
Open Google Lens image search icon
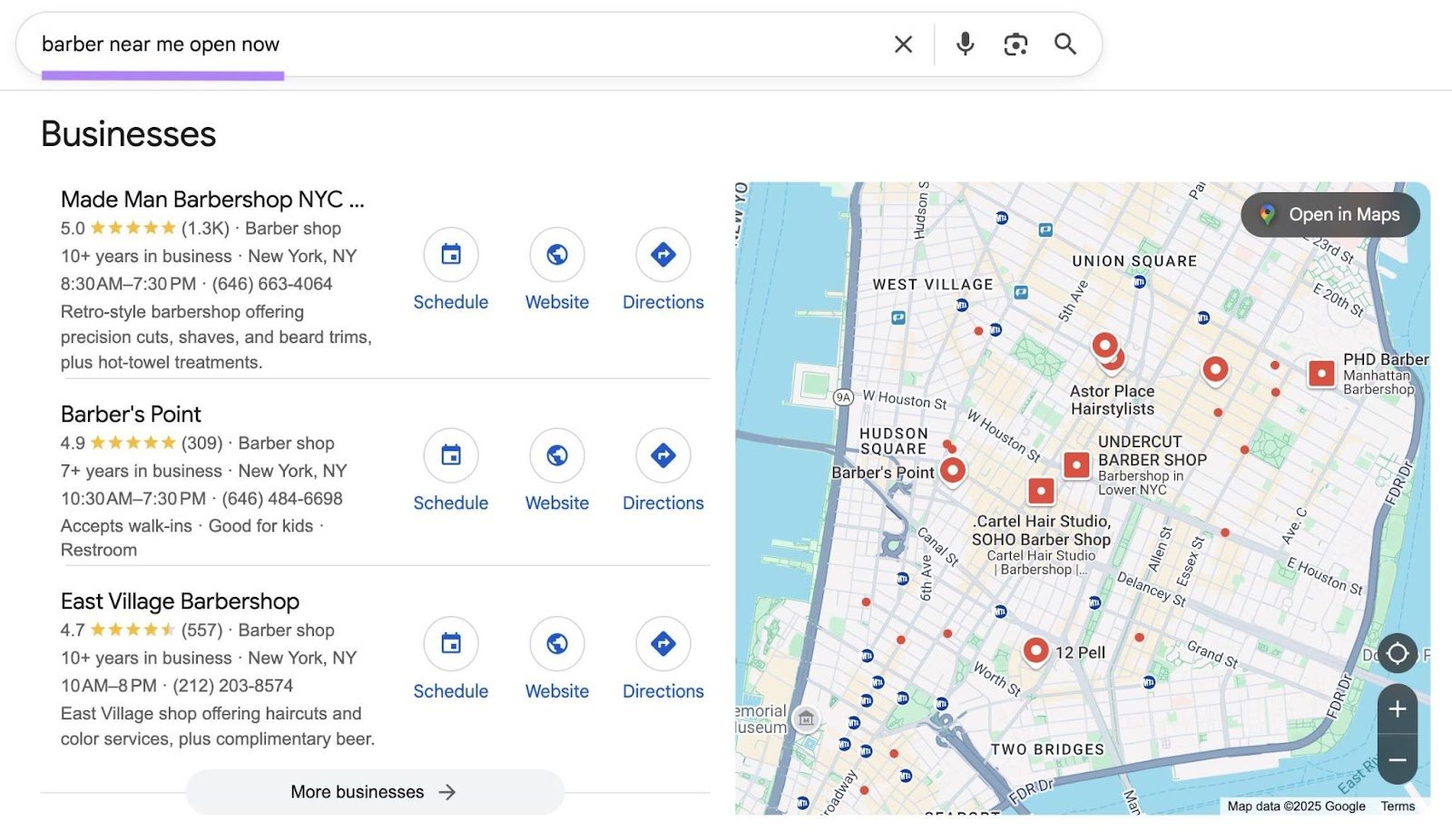pyautogui.click(x=1015, y=44)
